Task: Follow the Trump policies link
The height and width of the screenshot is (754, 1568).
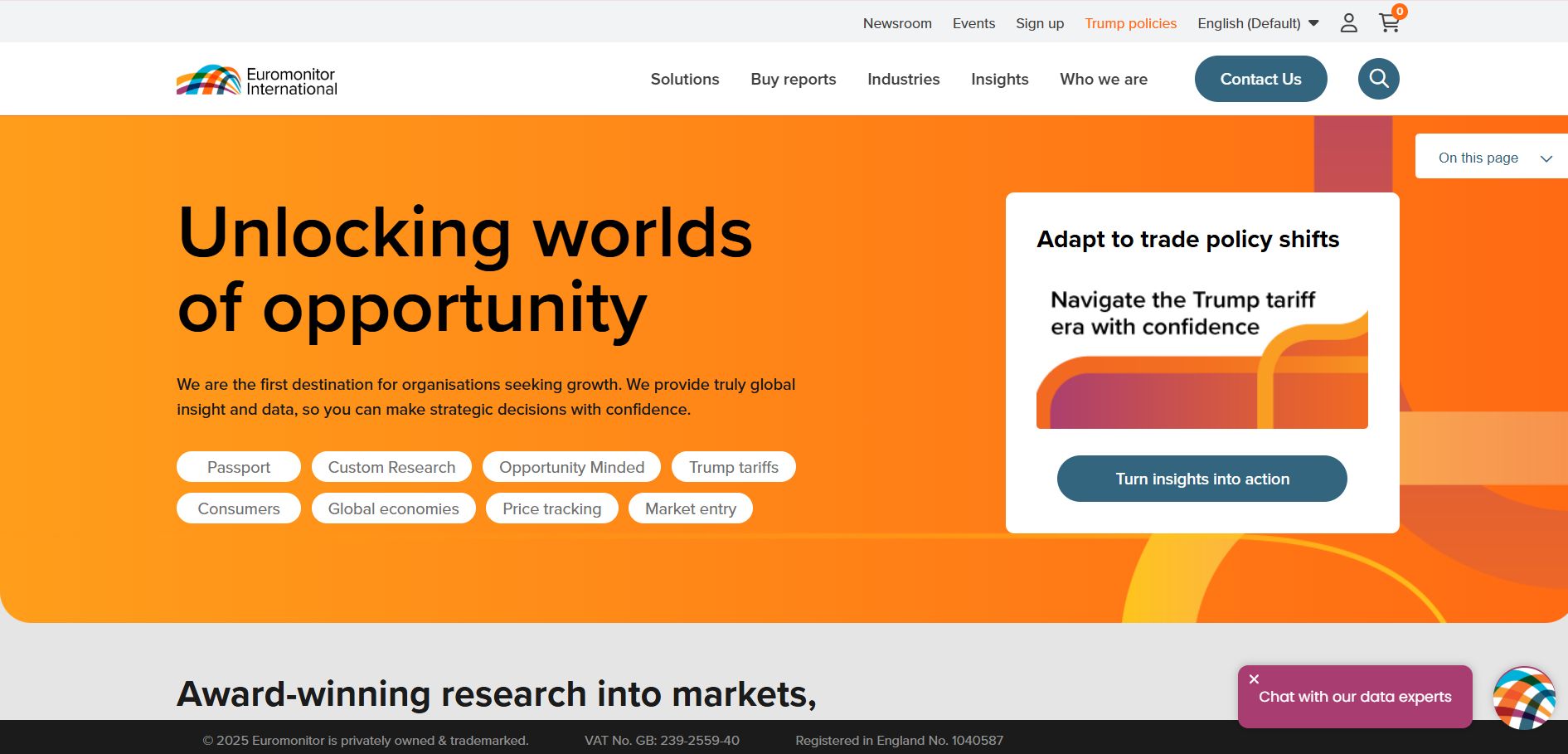Action: pos(1130,23)
